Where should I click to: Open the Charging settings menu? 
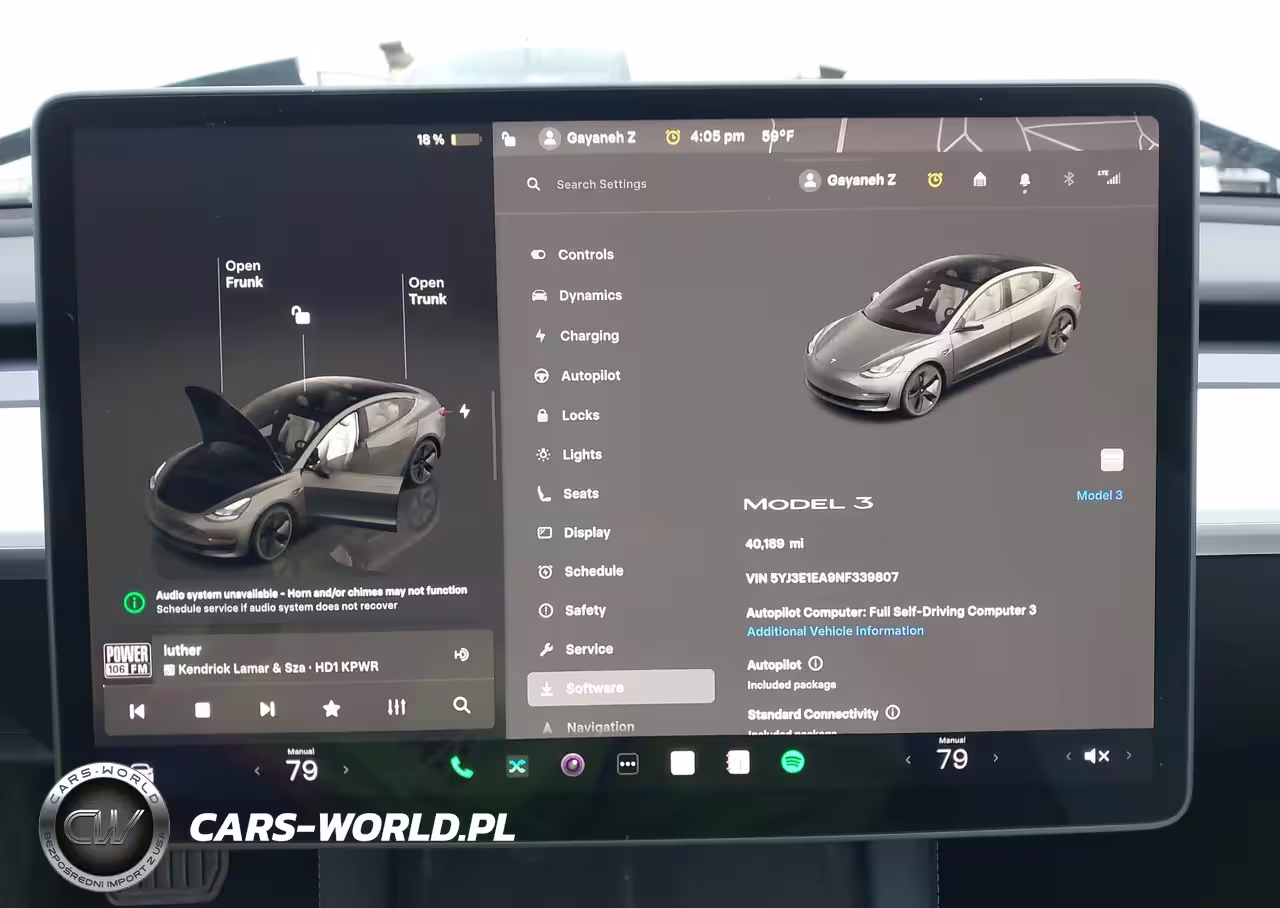[588, 336]
